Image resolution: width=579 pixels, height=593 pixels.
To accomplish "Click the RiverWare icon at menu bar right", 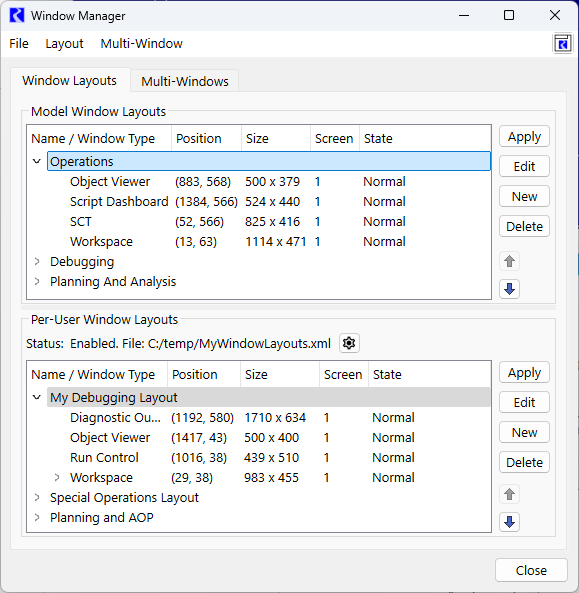I will pos(563,43).
